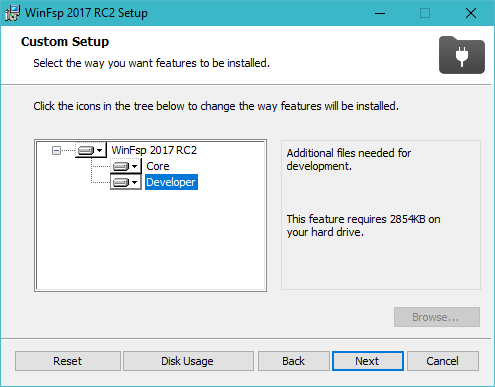
Task: Click the installer icon in title bar
Action: (12, 13)
